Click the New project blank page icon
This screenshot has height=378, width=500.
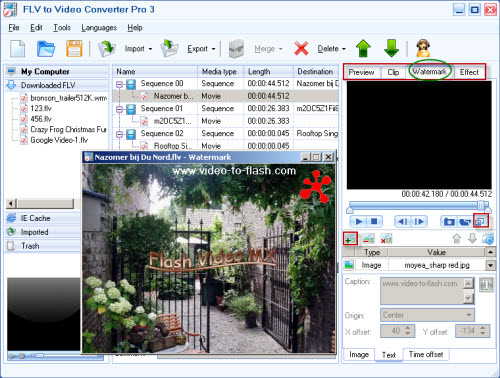18,49
